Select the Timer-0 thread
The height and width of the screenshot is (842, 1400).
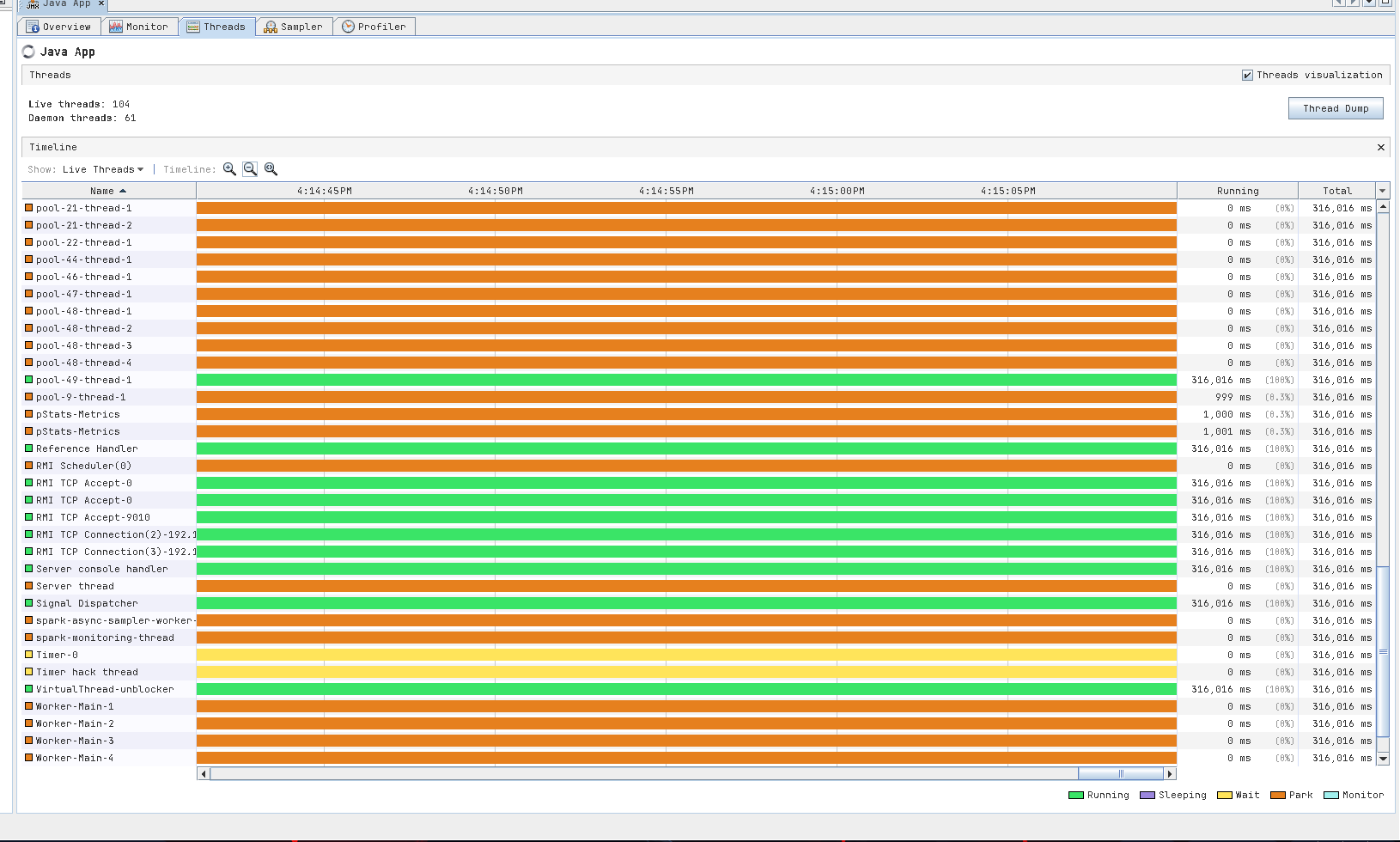coord(698,655)
